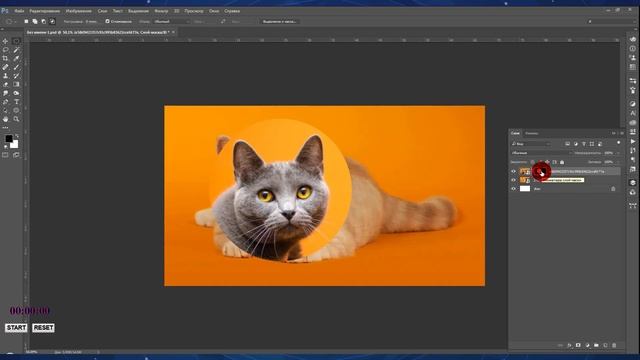Toggle Quick Mask mode
The image size is (640, 360).
click(5, 155)
